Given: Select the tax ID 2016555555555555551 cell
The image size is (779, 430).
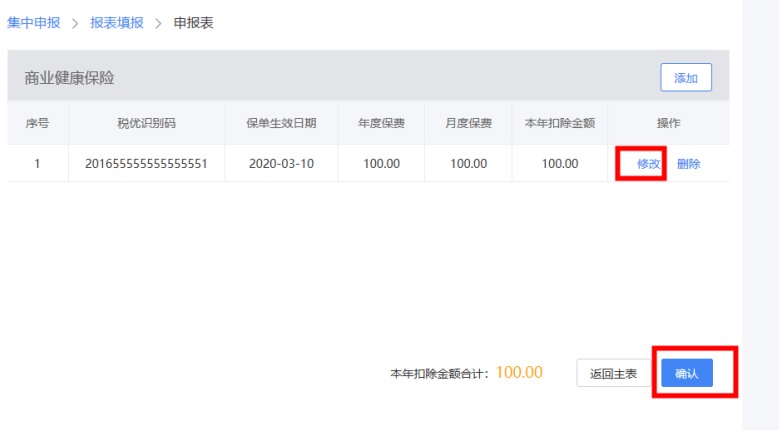Looking at the screenshot, I should [x=146, y=164].
